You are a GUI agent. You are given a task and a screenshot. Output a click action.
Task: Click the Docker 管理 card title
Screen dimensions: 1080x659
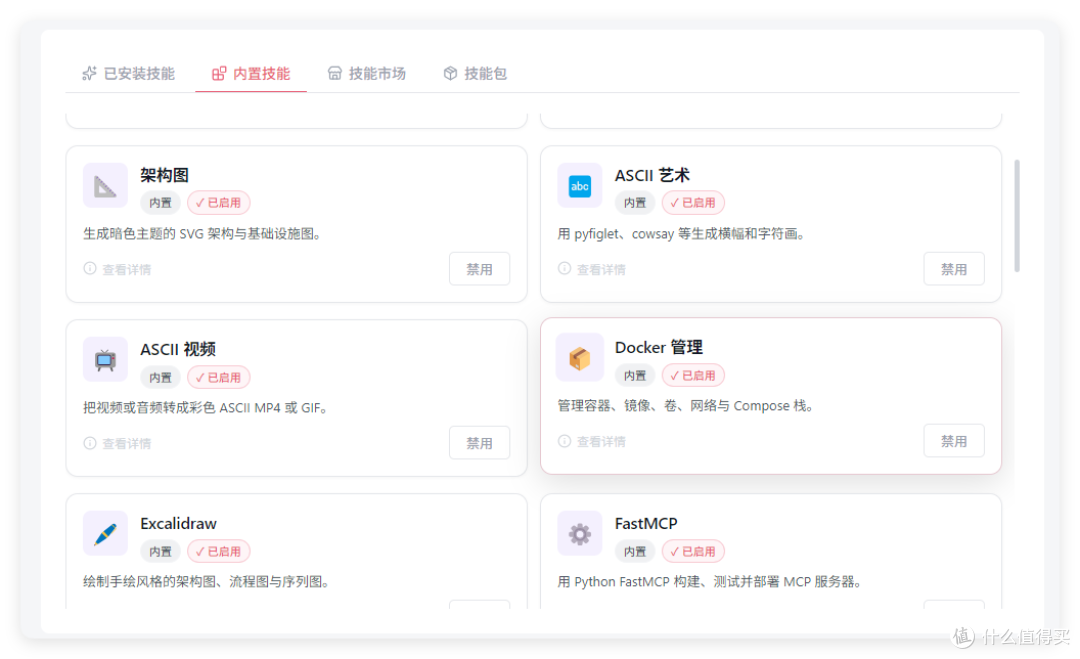658,348
